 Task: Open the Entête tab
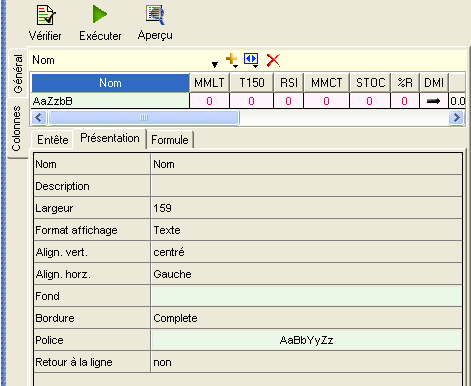point(53,140)
